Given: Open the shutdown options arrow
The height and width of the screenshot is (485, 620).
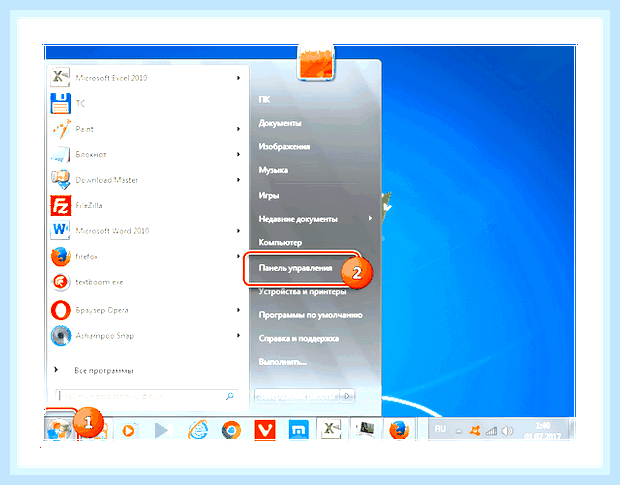Looking at the screenshot, I should (348, 396).
